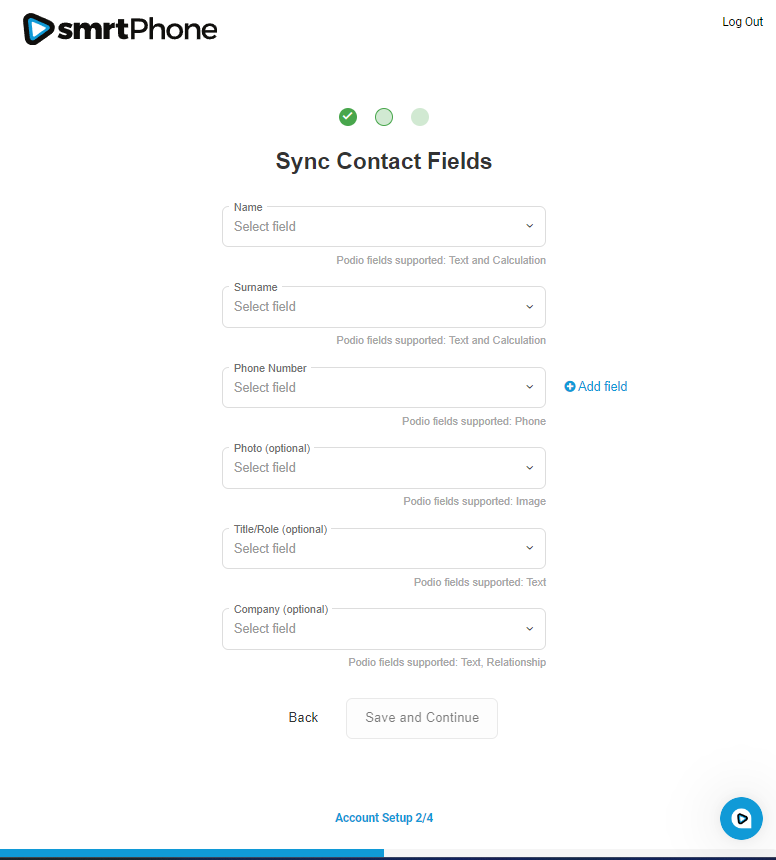Open the Photo (optional) dropdown
Viewport: 776px width, 860px height.
click(383, 468)
